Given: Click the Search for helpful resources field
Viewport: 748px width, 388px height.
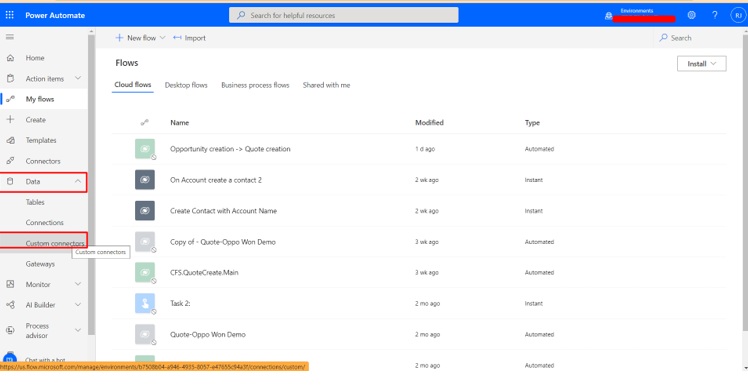Looking at the screenshot, I should pos(343,15).
